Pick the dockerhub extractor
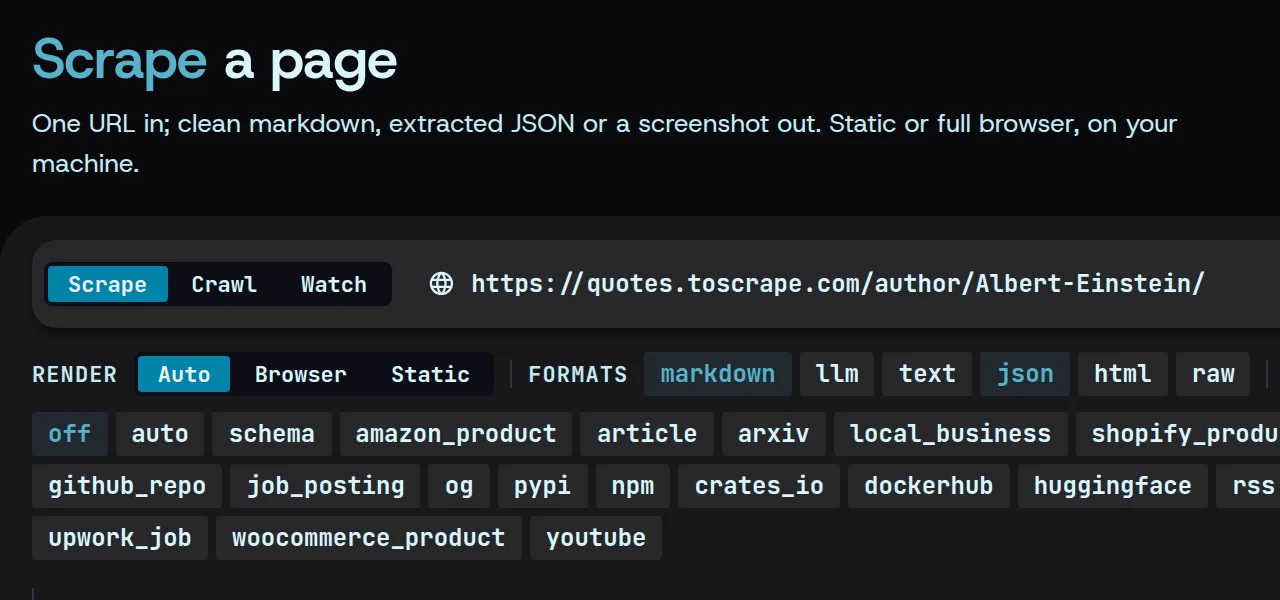 coord(929,486)
